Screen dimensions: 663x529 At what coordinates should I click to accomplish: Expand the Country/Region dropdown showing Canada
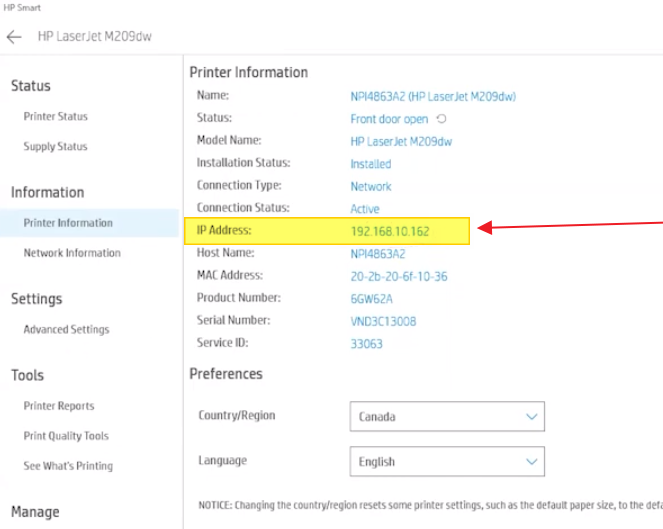(x=447, y=417)
